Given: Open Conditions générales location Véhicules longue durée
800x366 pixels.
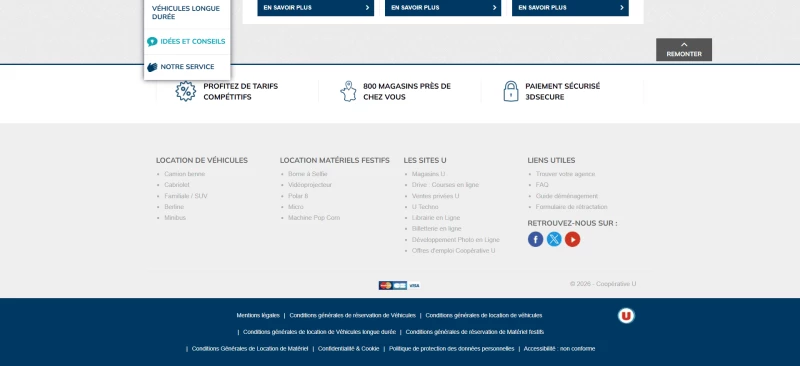Looking at the screenshot, I should (319, 332).
